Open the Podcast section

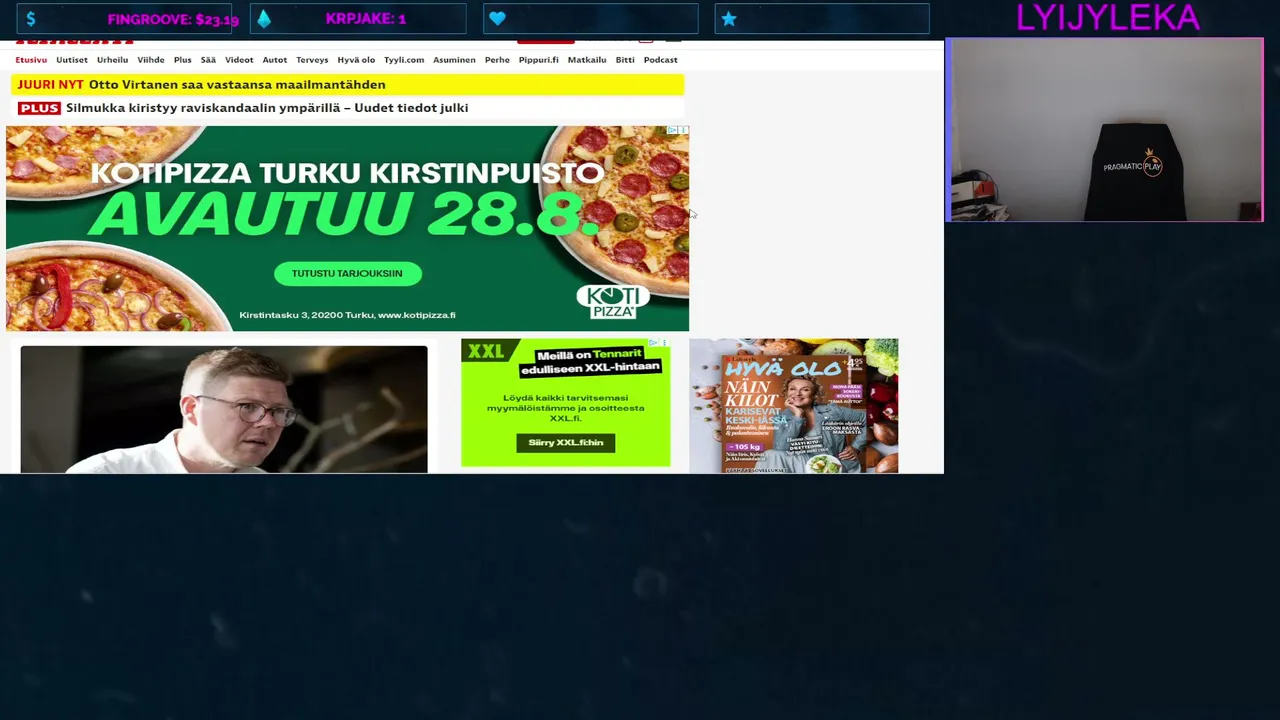660,60
